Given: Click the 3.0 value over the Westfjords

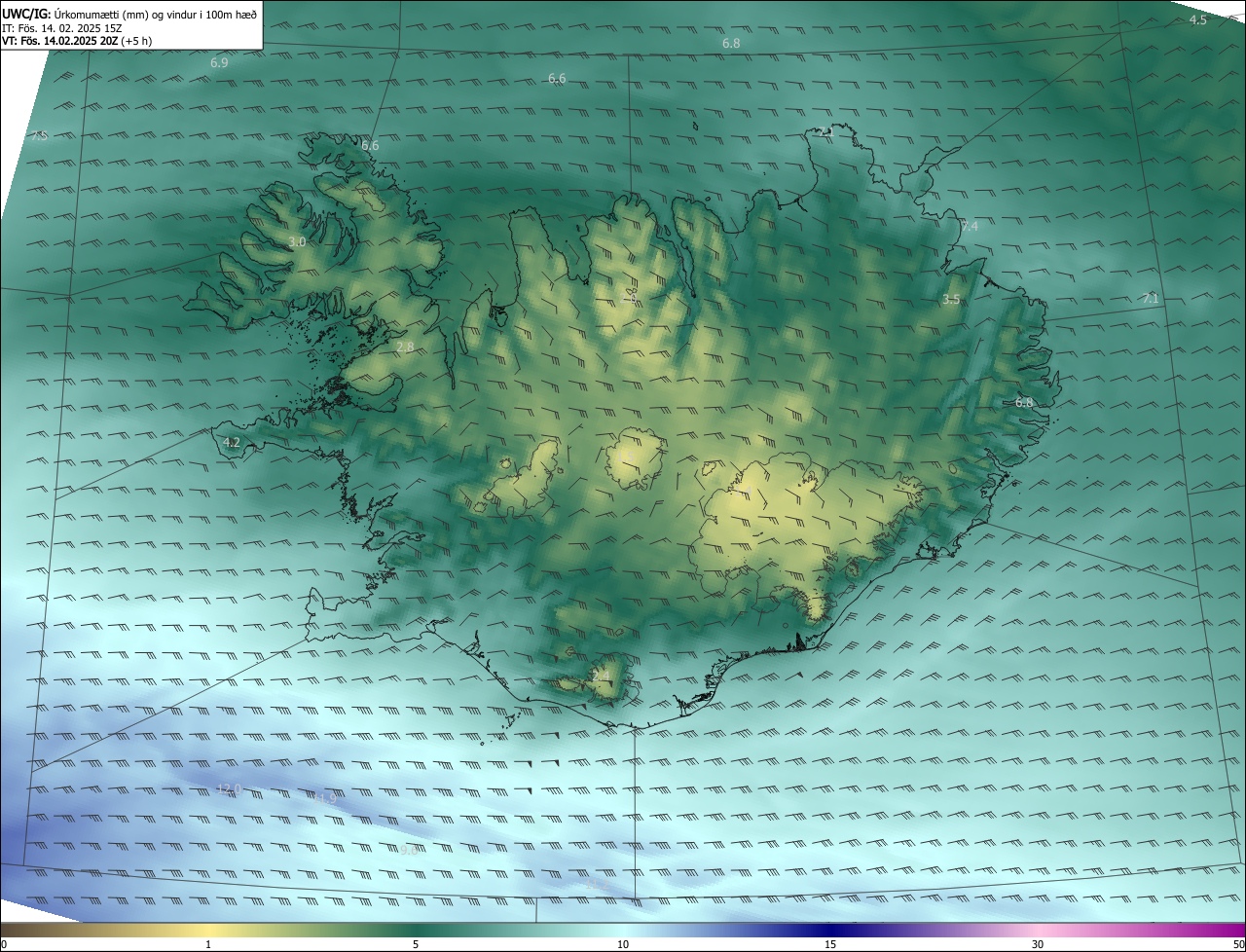Looking at the screenshot, I should tap(298, 241).
